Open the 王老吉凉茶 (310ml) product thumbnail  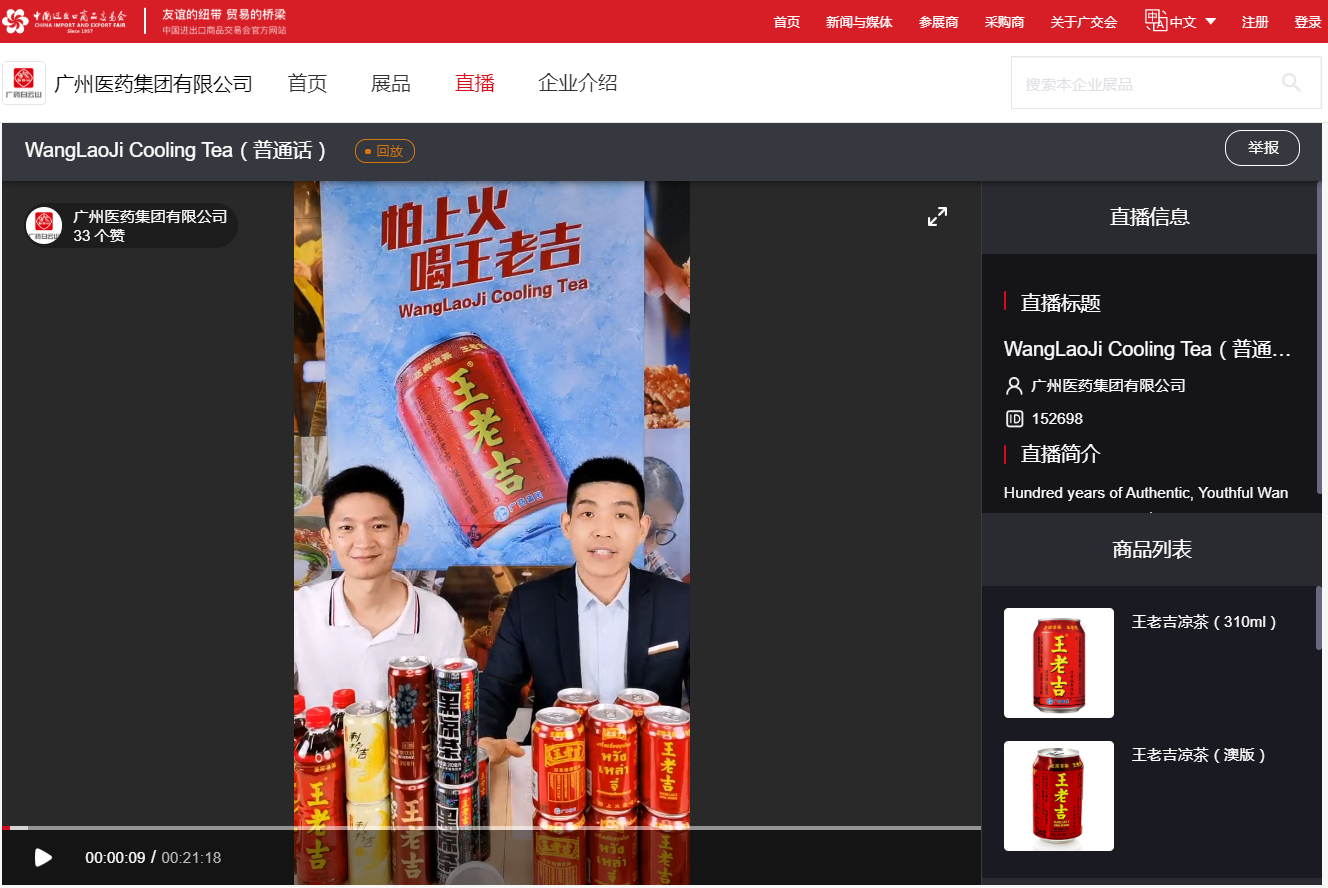[x=1058, y=663]
